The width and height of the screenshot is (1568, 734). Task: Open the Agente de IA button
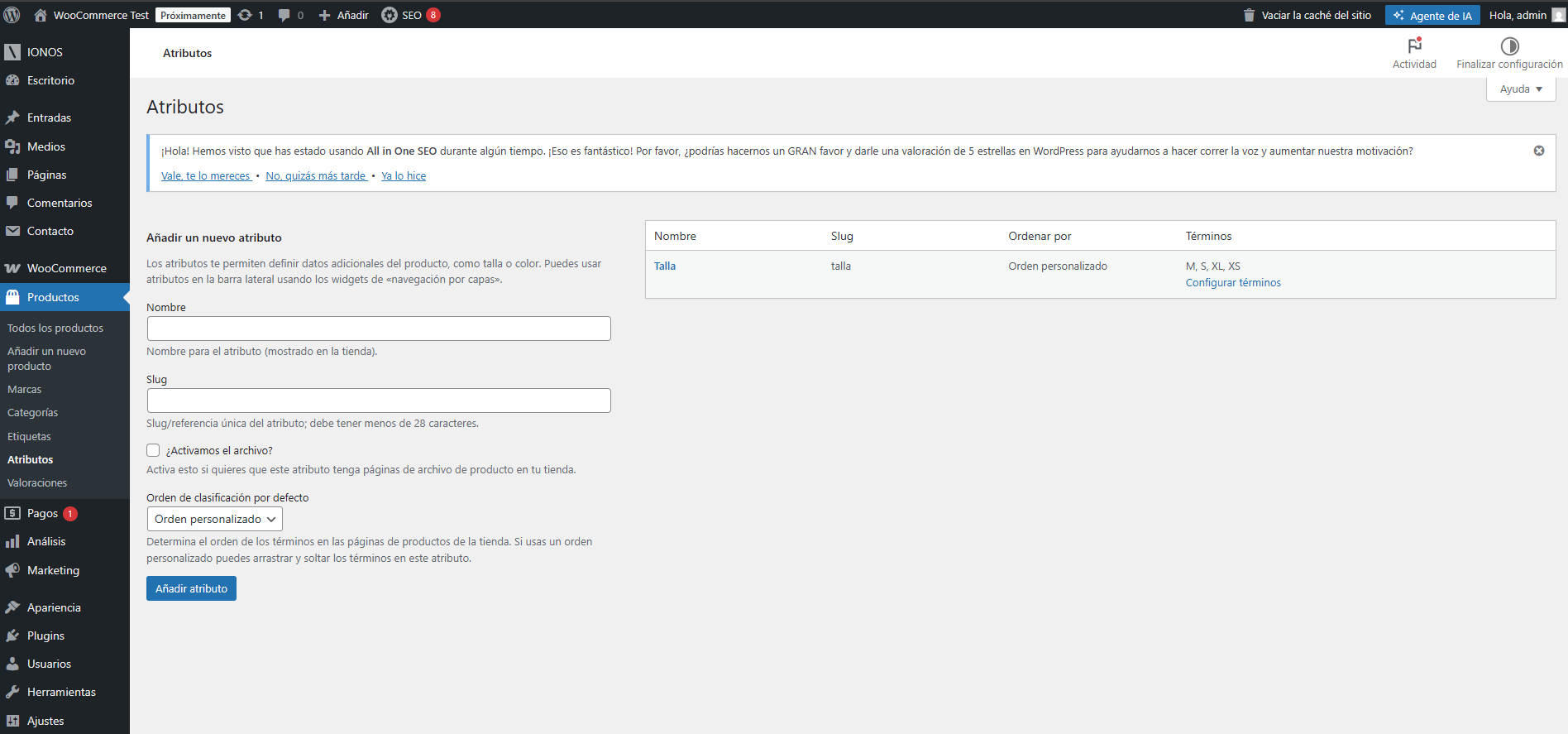point(1432,15)
